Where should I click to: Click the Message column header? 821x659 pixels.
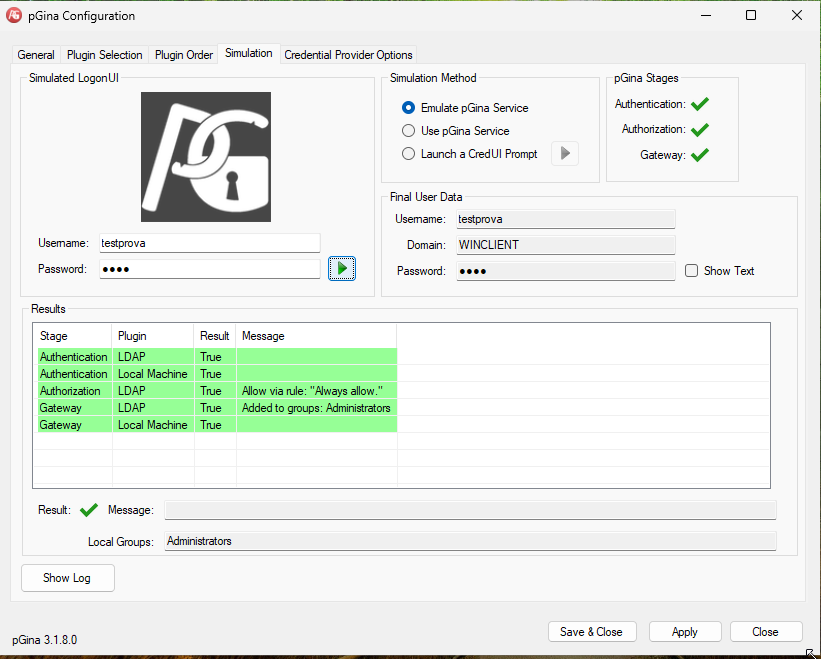click(x=316, y=336)
